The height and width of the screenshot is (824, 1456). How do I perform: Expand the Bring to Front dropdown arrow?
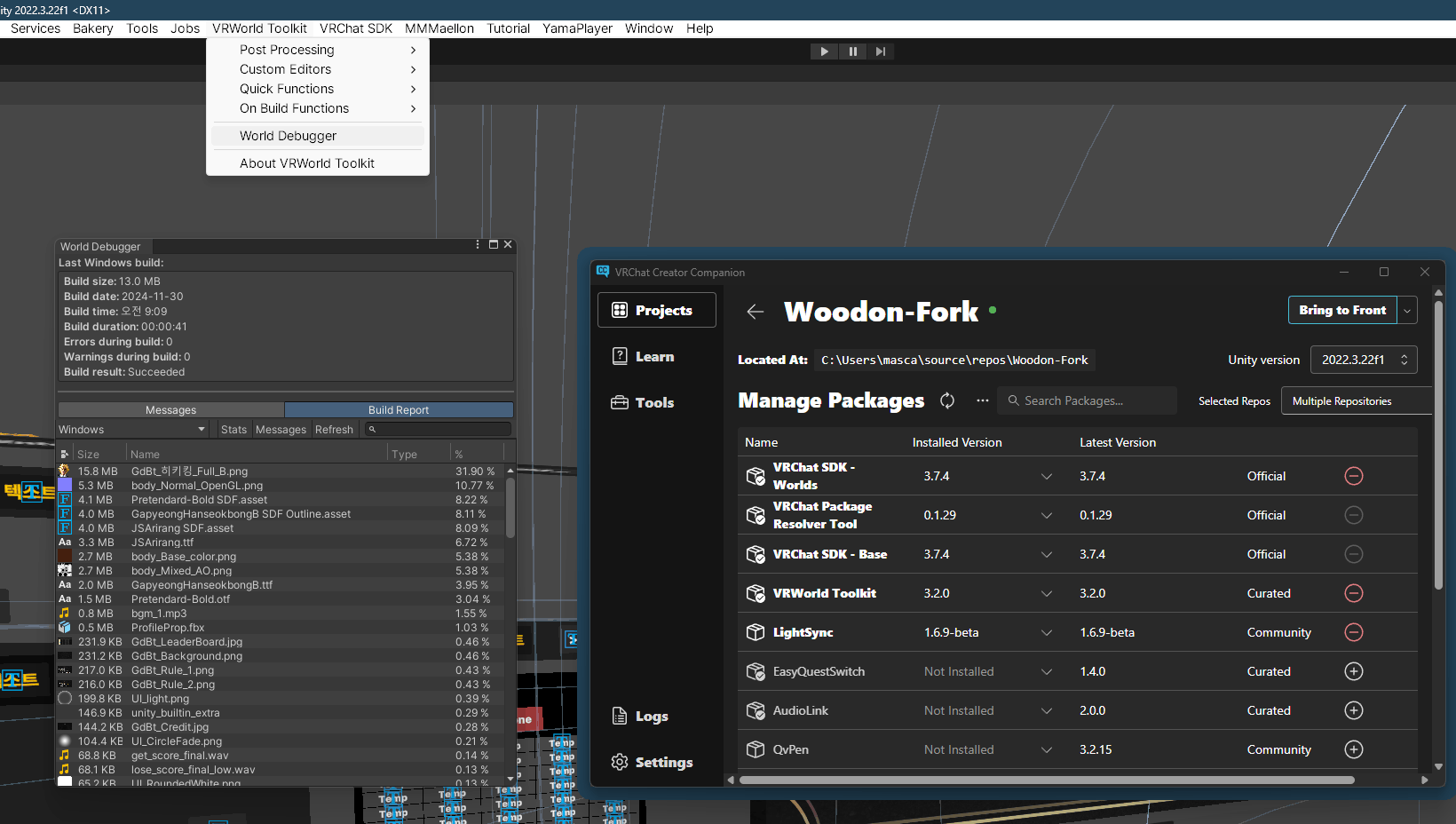click(1407, 310)
